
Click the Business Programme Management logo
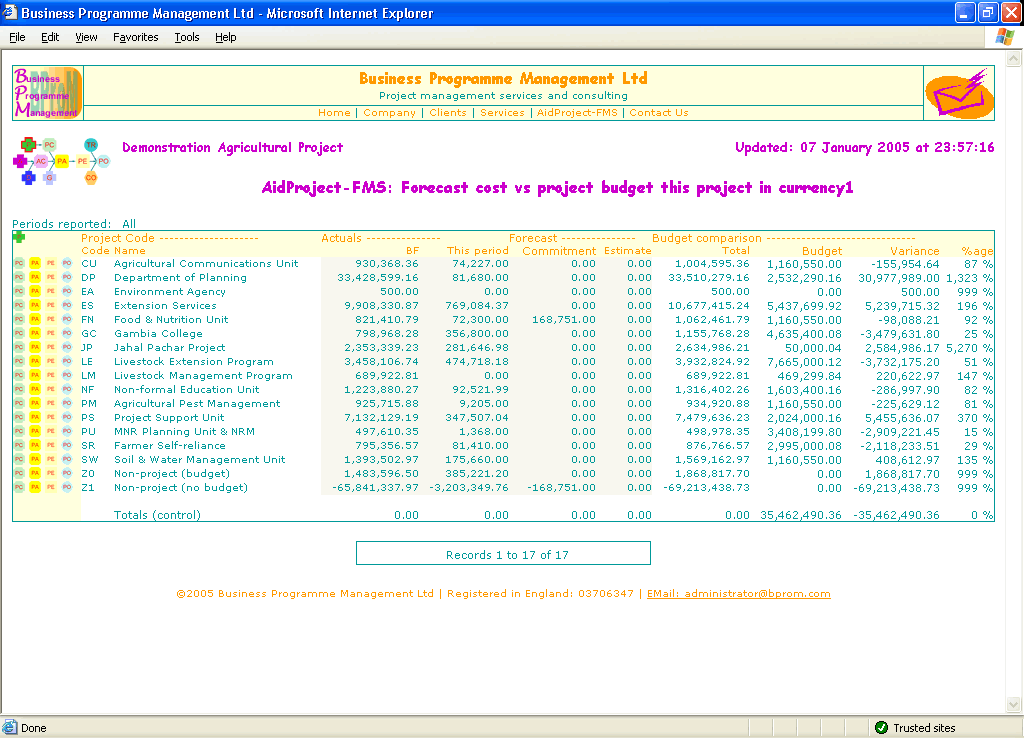[x=48, y=93]
